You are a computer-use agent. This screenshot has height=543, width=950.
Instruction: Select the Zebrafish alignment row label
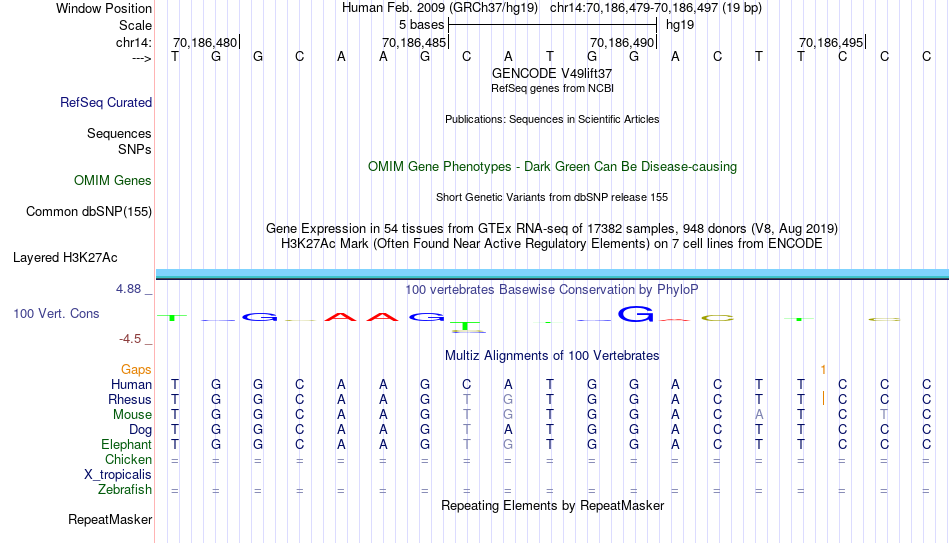pos(125,490)
